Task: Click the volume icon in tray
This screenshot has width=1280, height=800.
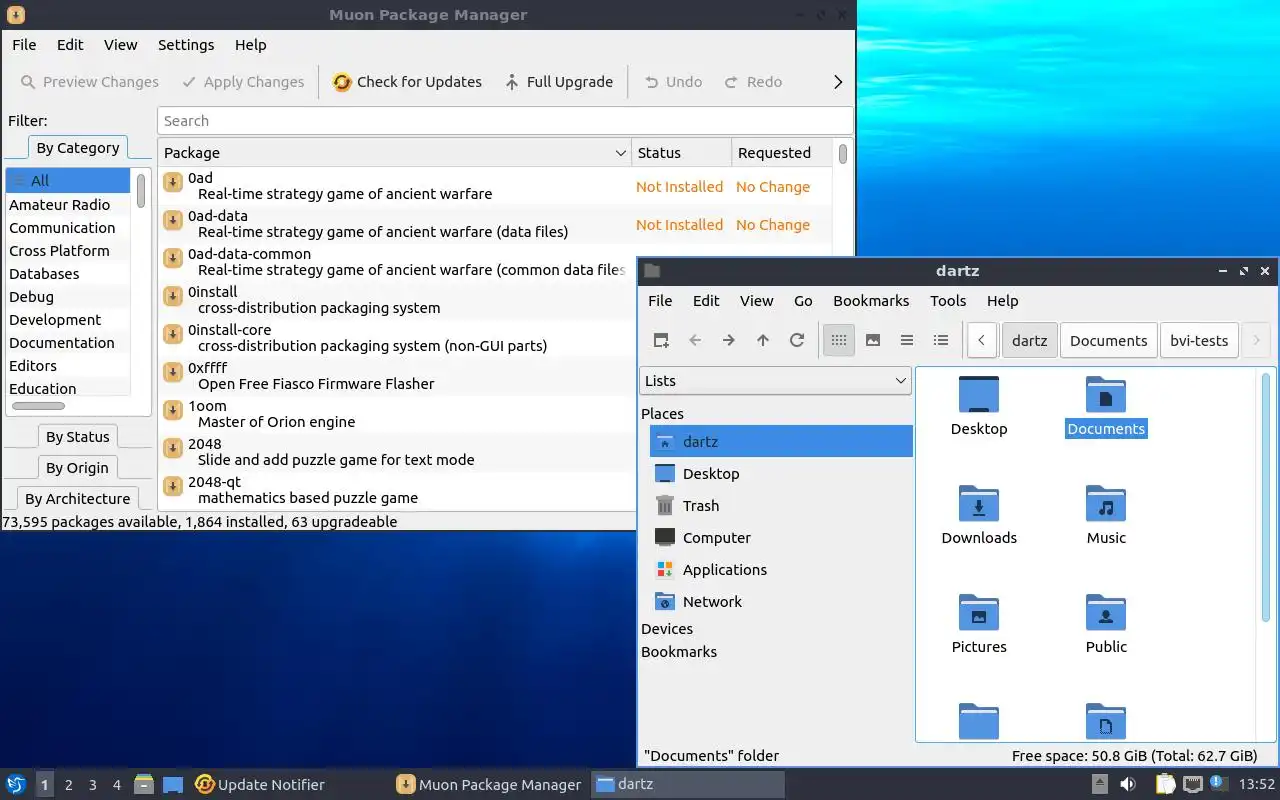Action: click(x=1127, y=785)
